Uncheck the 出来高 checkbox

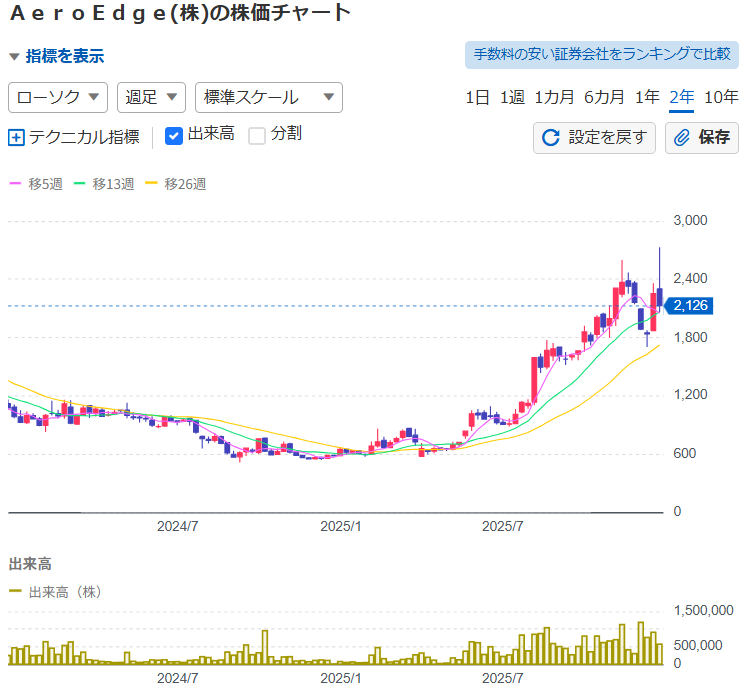(x=174, y=136)
